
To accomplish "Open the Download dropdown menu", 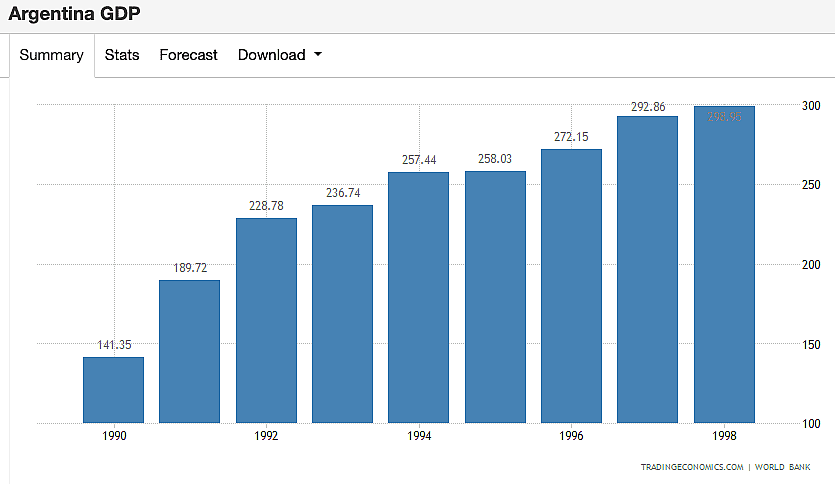I will point(279,55).
